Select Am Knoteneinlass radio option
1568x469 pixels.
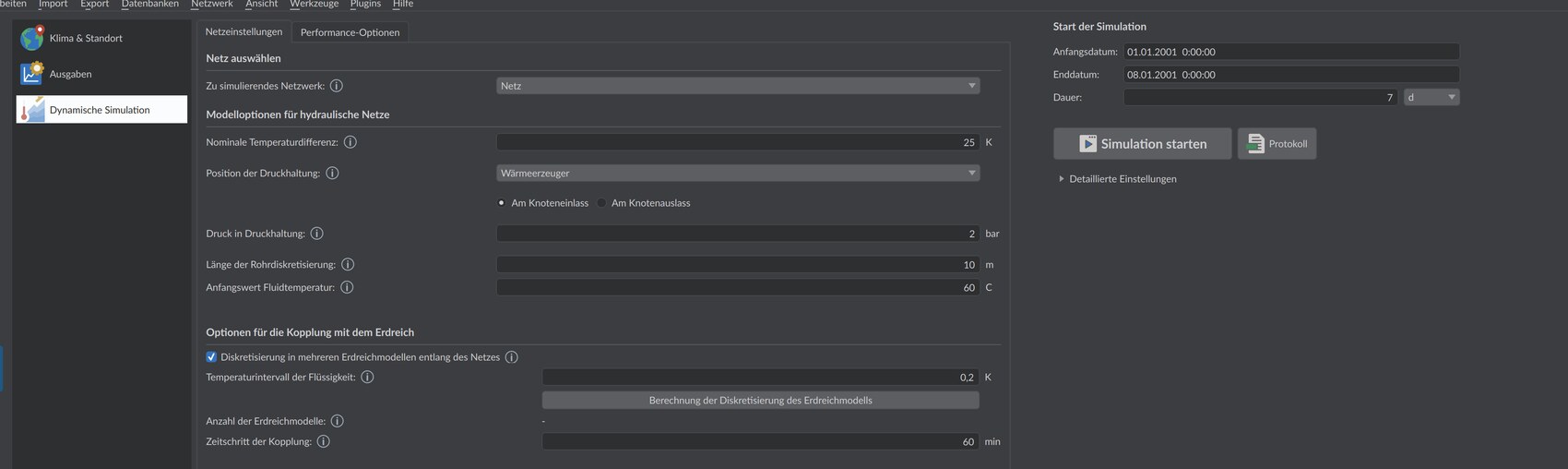(502, 203)
